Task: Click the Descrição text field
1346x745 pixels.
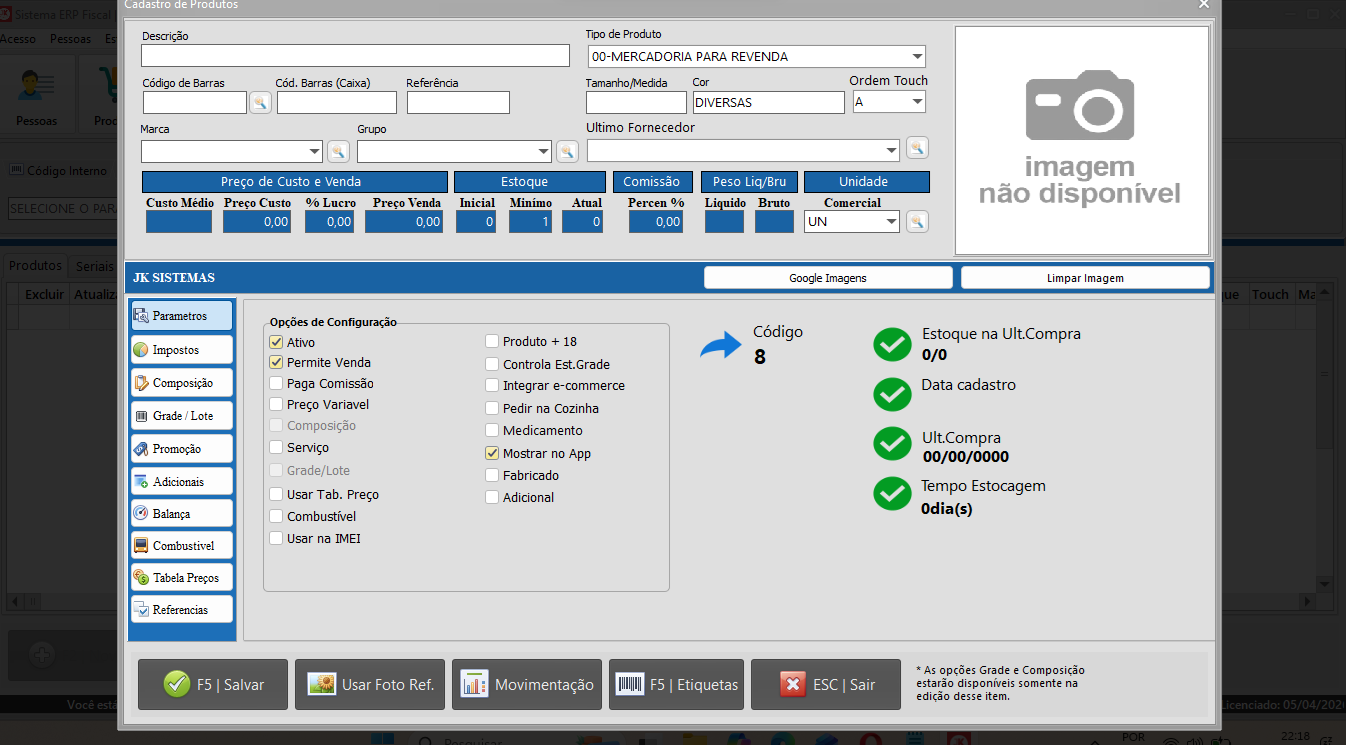Action: [355, 56]
